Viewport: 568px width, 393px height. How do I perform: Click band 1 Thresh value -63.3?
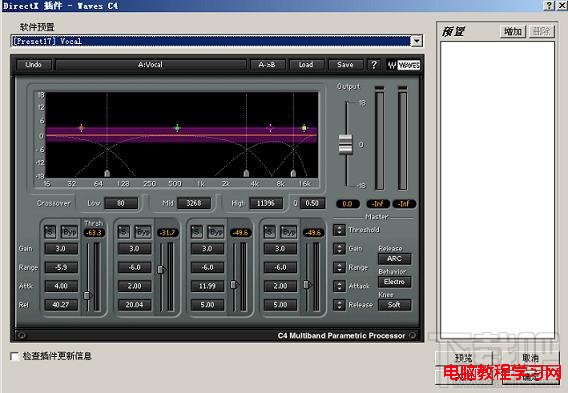[94, 233]
